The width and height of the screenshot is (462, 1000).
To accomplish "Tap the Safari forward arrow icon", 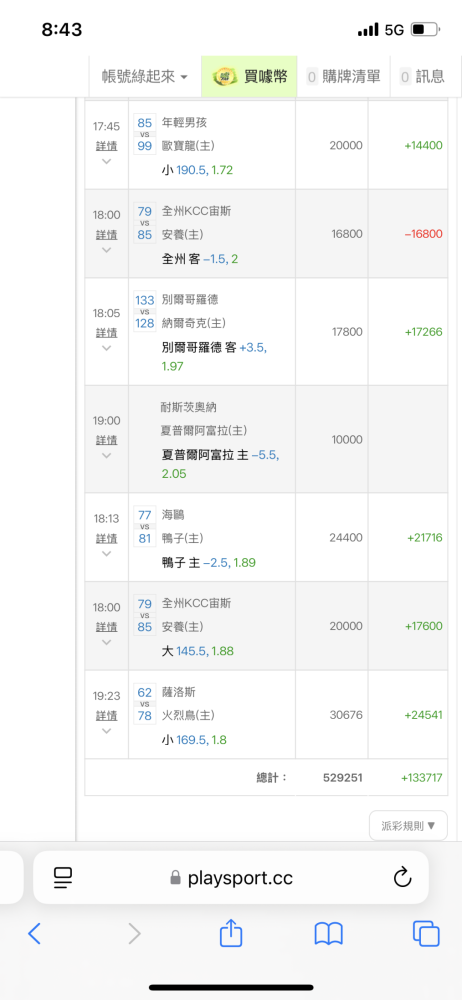I will tap(134, 934).
